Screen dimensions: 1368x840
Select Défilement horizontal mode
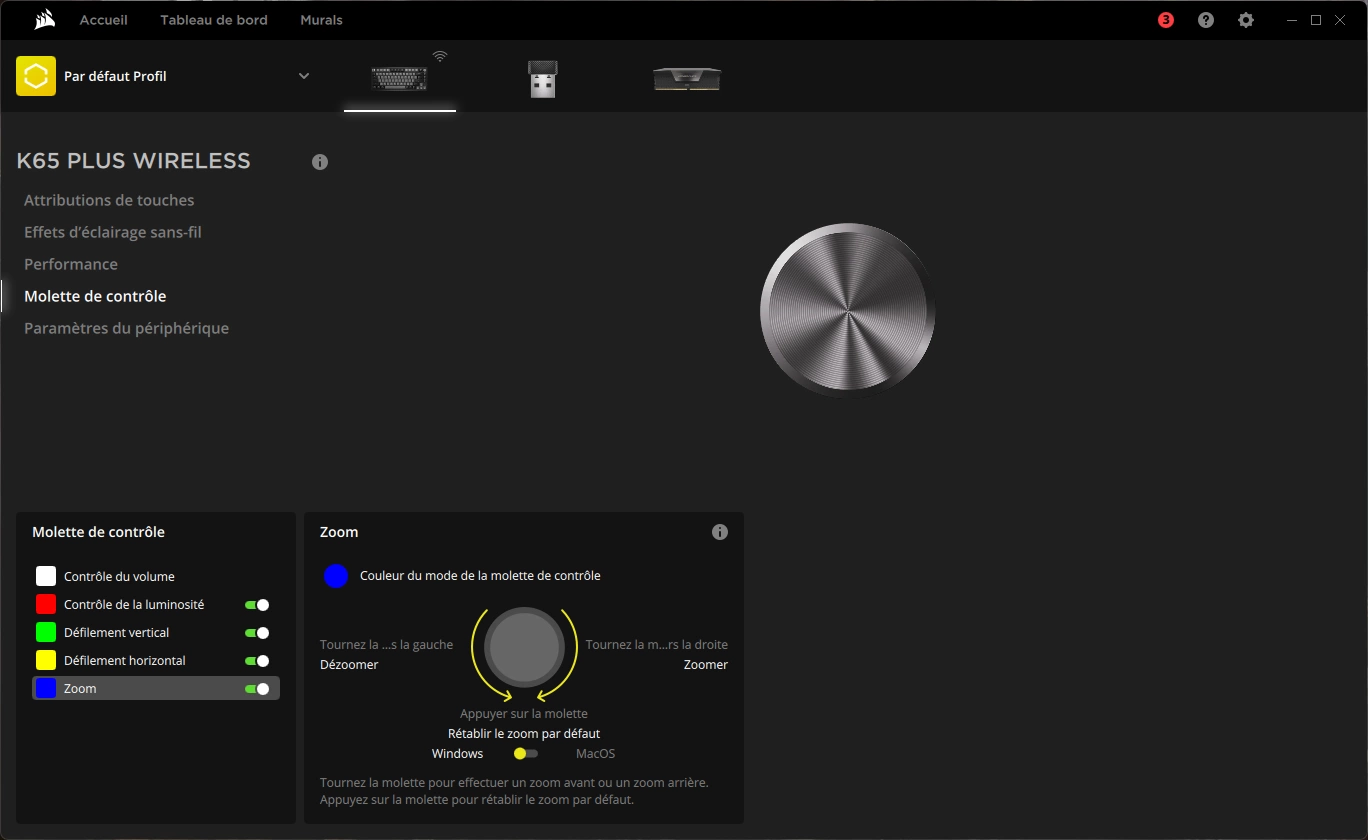coord(125,661)
